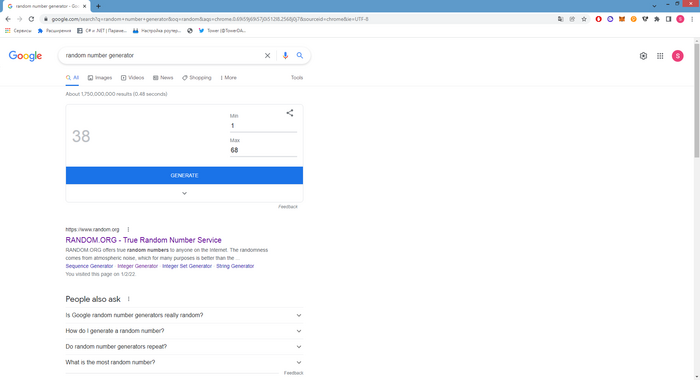
Task: Expand "How do I generate a random number?"
Action: (184, 331)
